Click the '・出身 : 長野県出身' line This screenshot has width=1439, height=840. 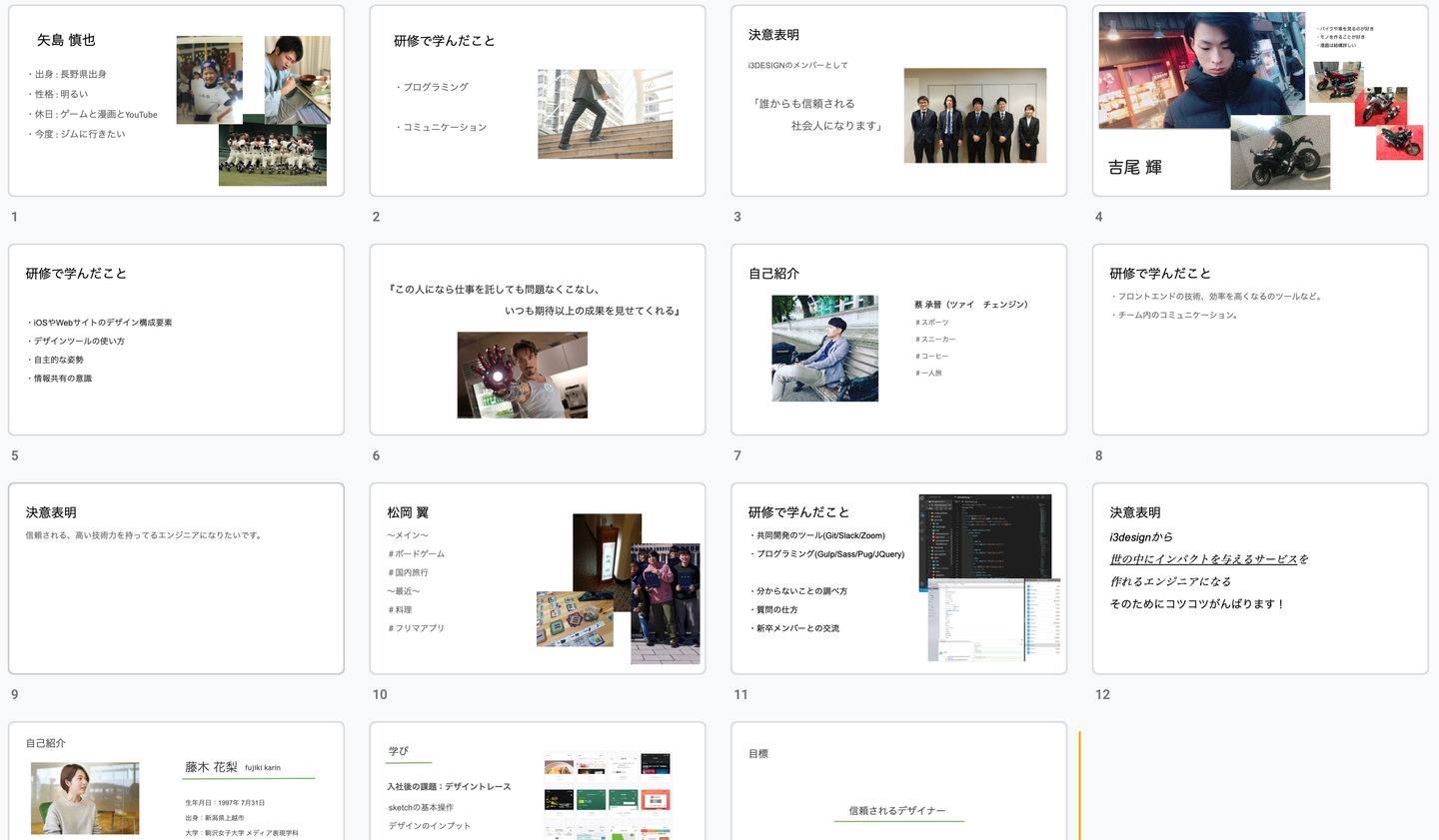click(67, 74)
